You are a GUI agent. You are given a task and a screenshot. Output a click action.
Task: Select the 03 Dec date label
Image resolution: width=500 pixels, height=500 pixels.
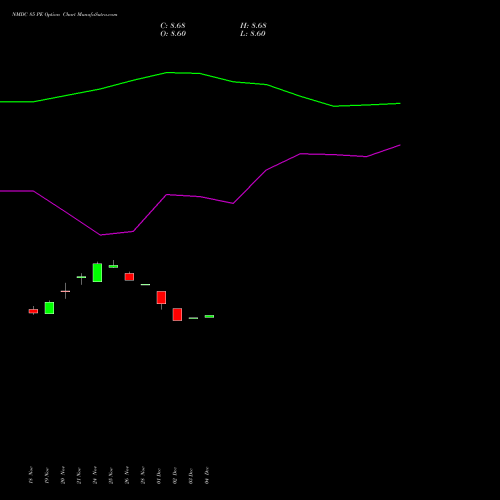[x=191, y=475]
